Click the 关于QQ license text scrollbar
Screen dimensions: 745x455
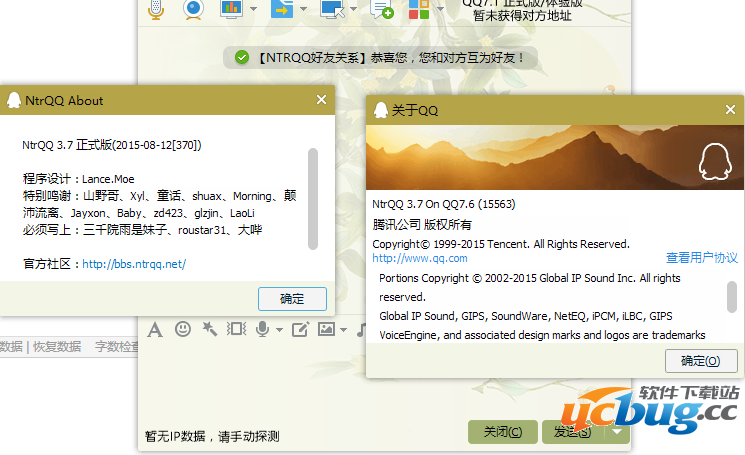pos(731,297)
